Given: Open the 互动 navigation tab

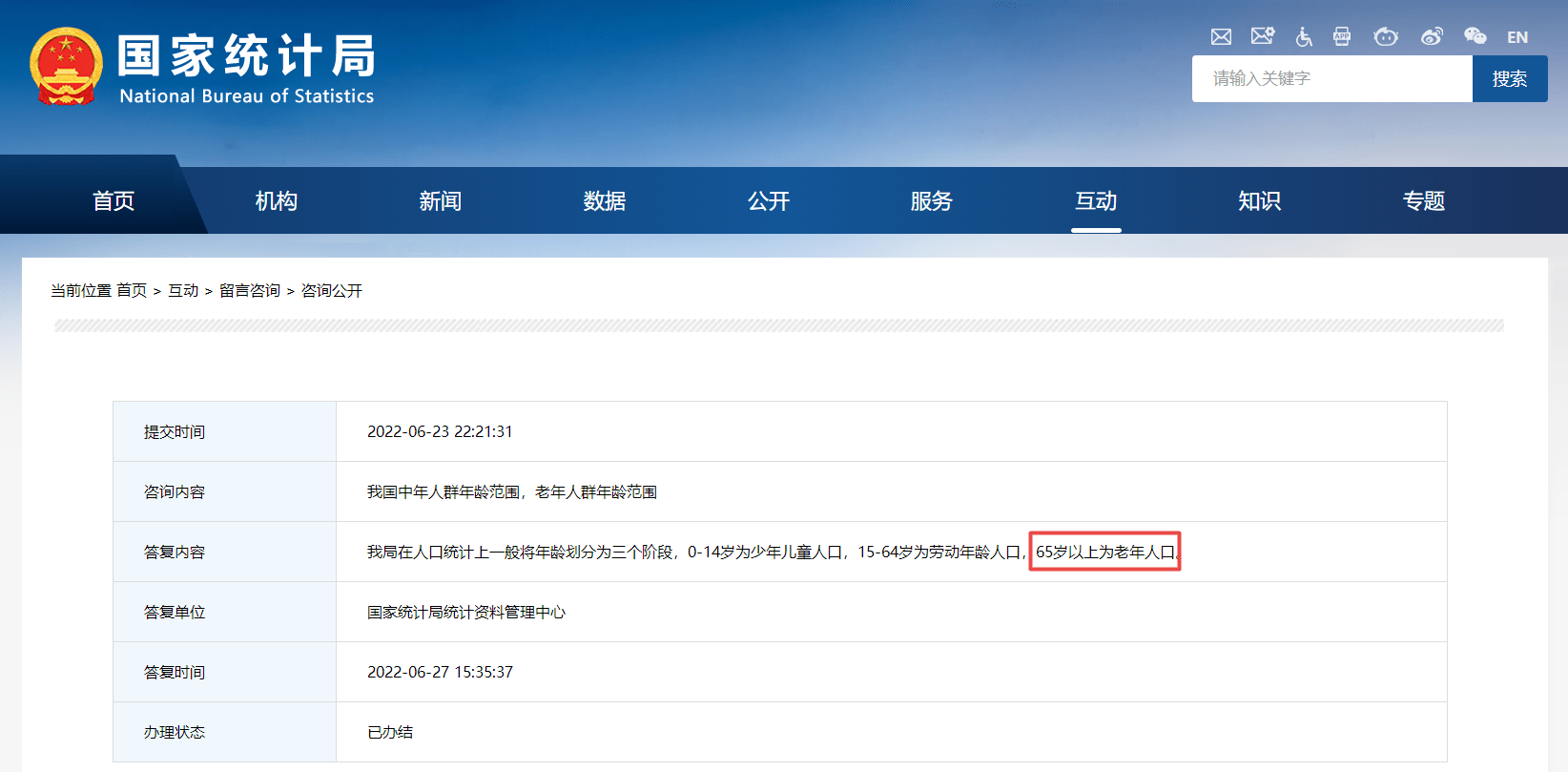Looking at the screenshot, I should point(1096,200).
